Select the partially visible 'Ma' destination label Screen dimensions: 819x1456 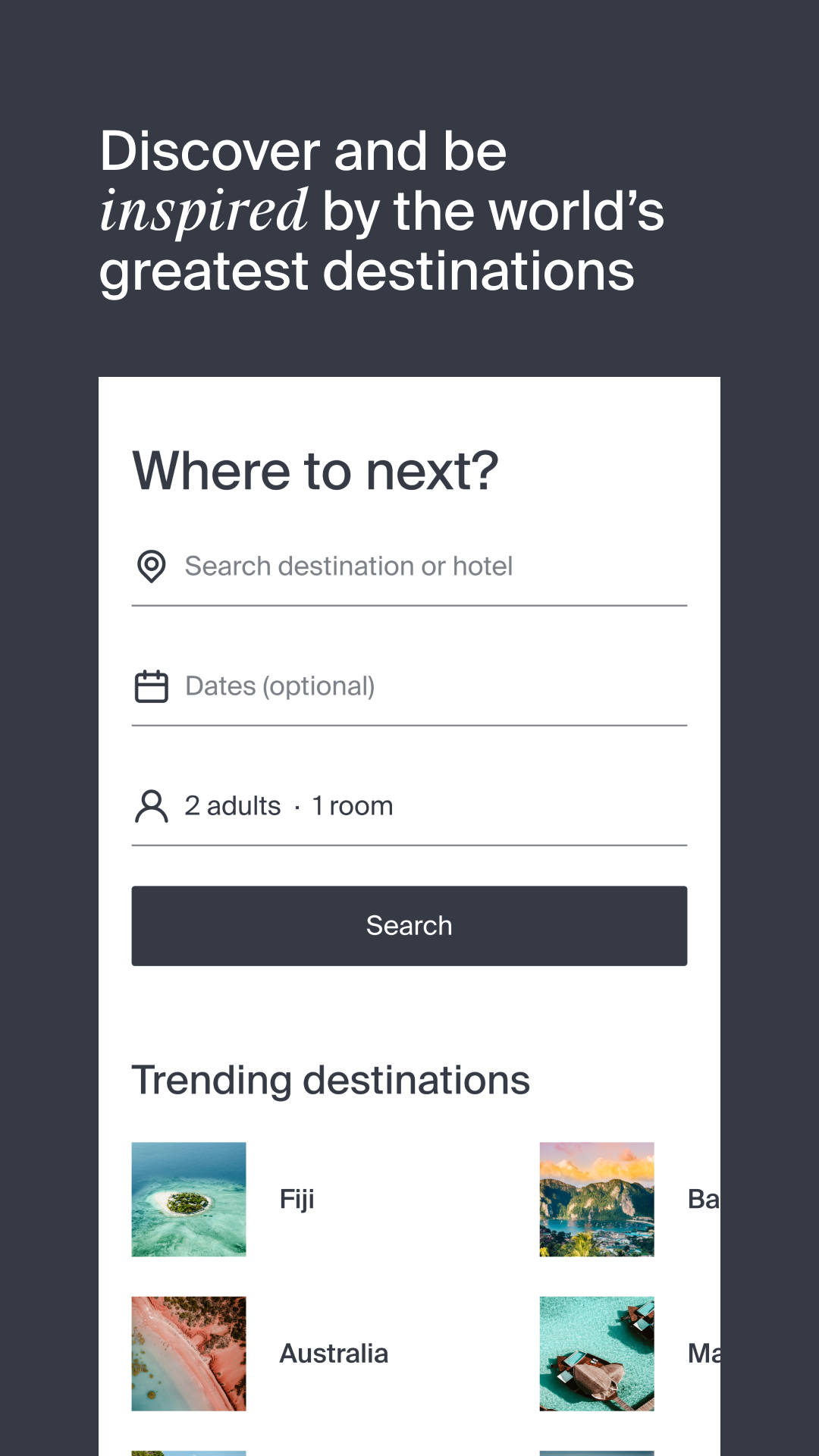[x=703, y=1354]
